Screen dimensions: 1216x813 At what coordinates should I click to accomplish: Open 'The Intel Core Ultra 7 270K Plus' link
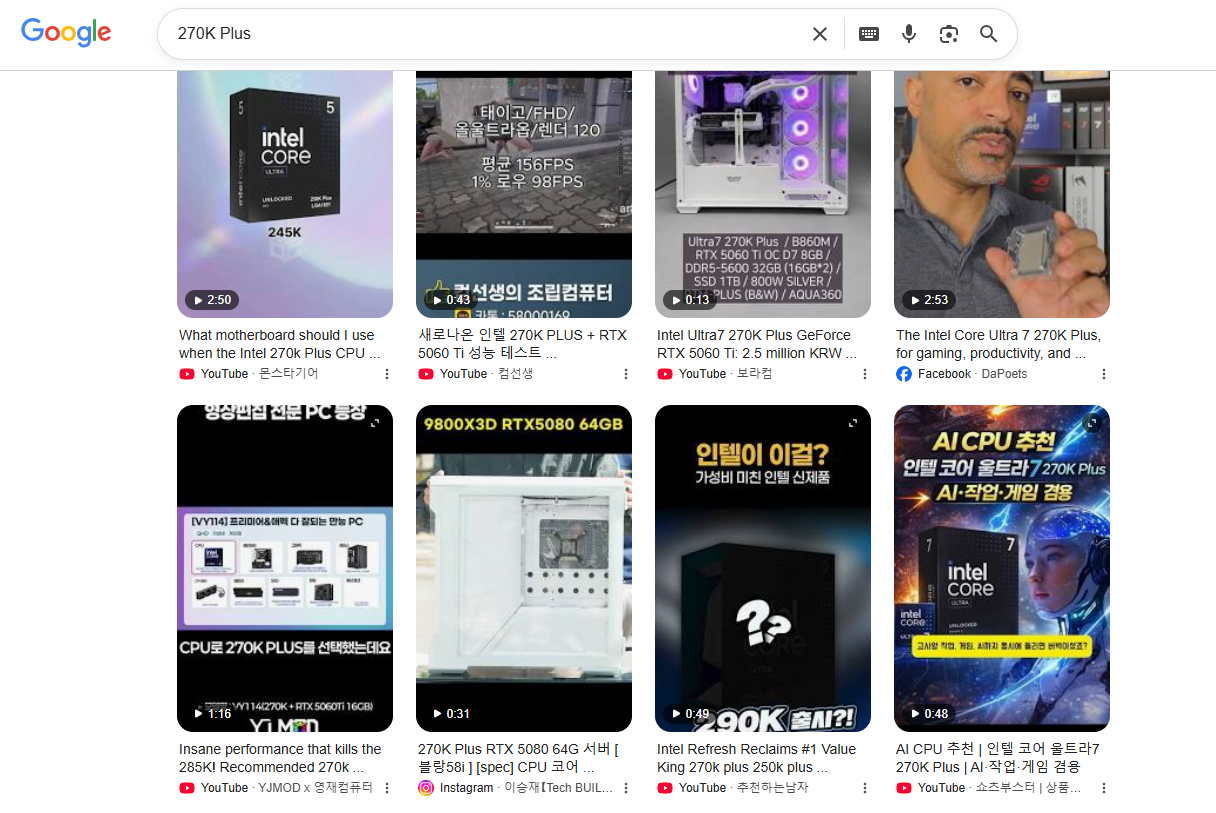click(998, 344)
